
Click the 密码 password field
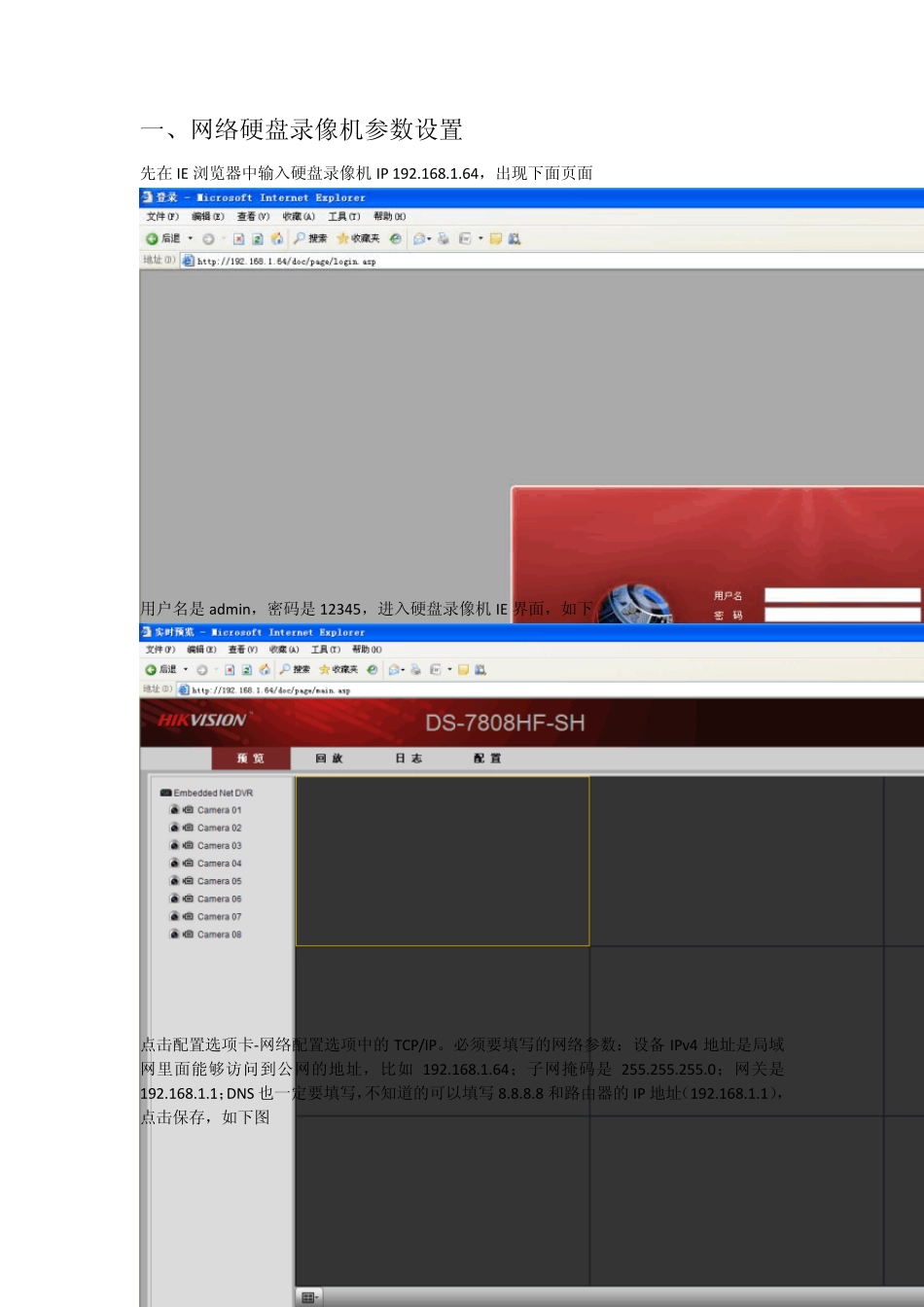coord(842,615)
